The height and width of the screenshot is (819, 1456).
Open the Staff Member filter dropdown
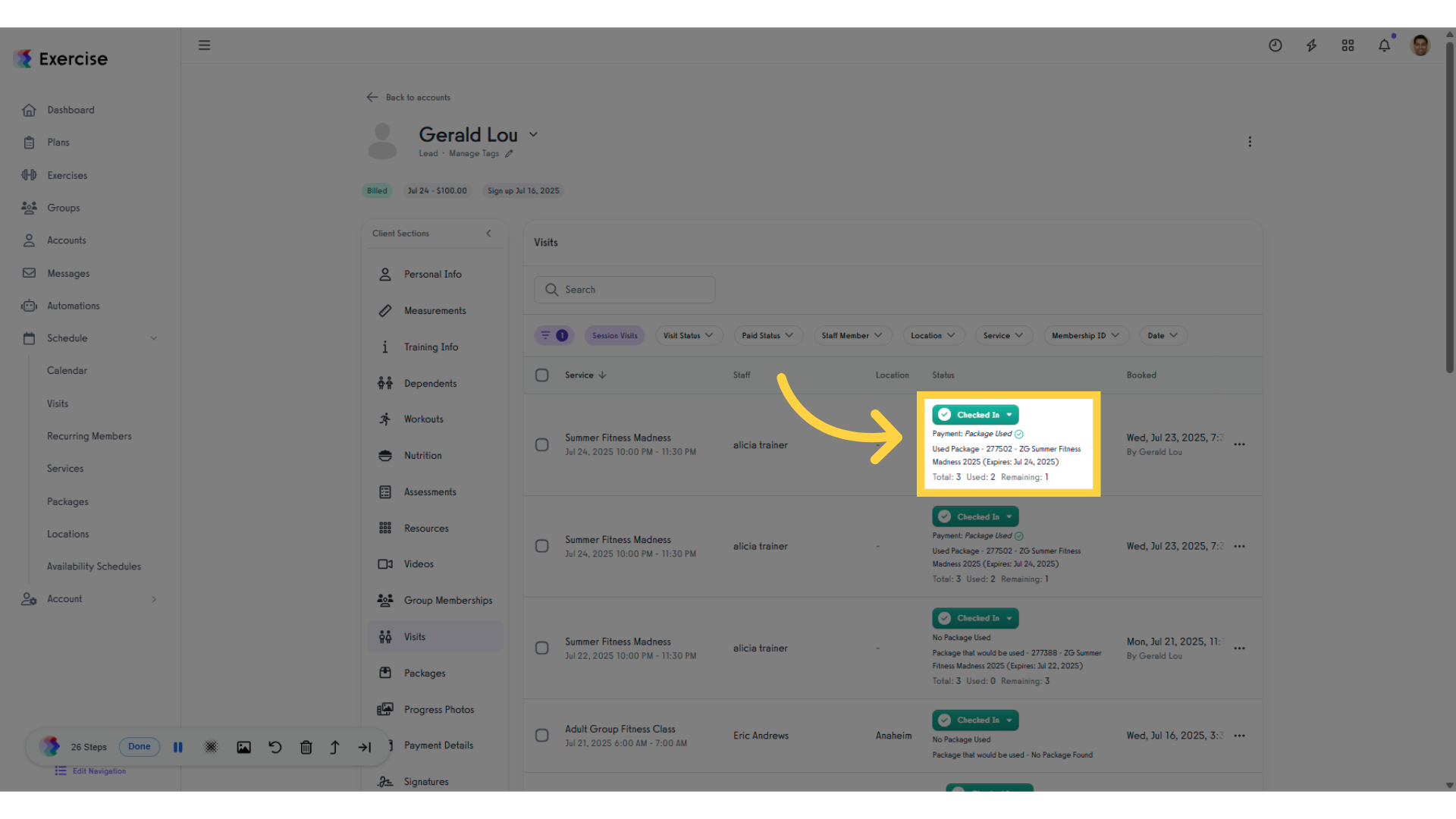[852, 335]
